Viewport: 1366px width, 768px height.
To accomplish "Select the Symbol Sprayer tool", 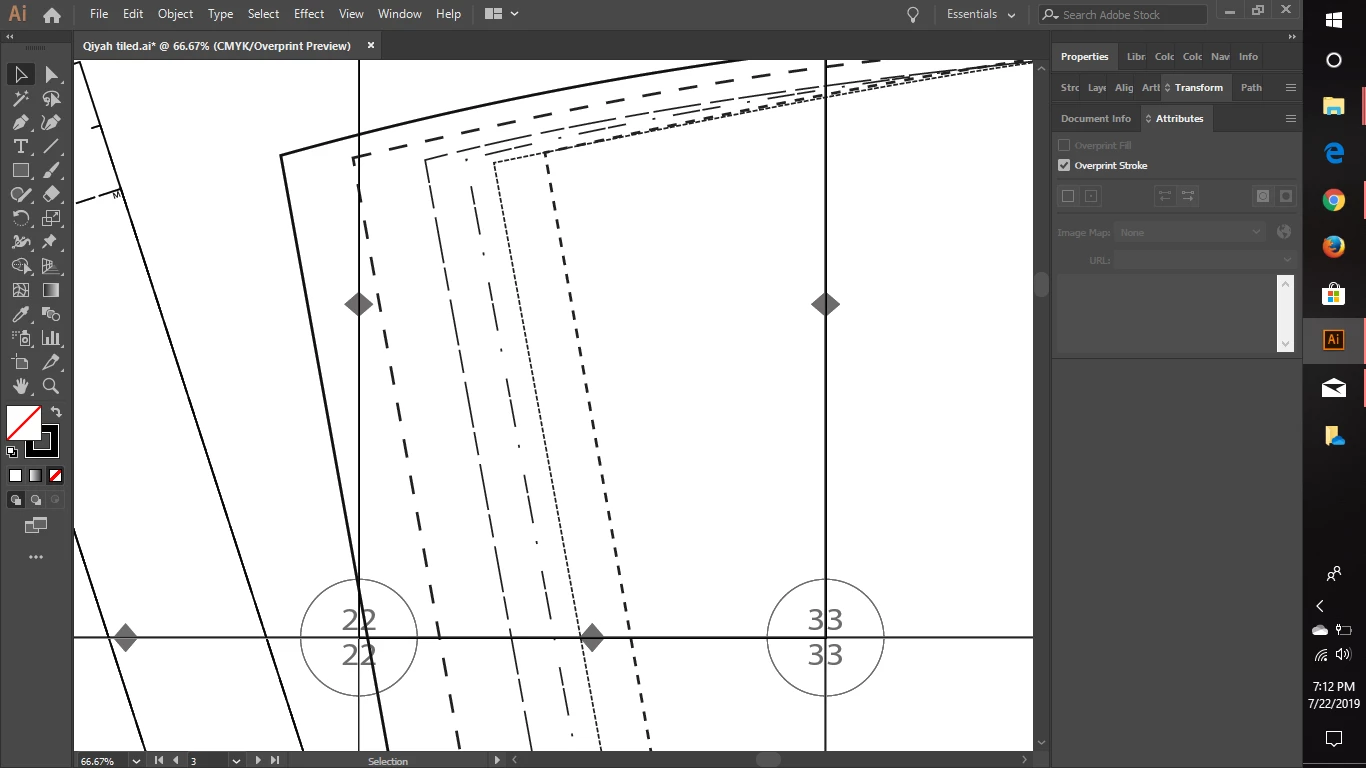I will point(20,338).
